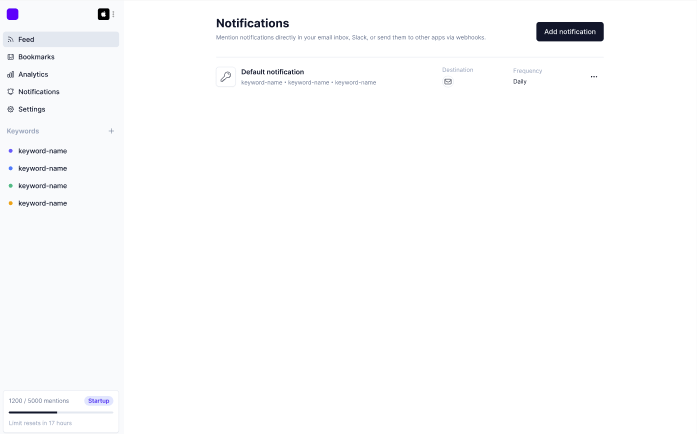Select the keyword-name with the green dot
This screenshot has width=697, height=434.
42,186
